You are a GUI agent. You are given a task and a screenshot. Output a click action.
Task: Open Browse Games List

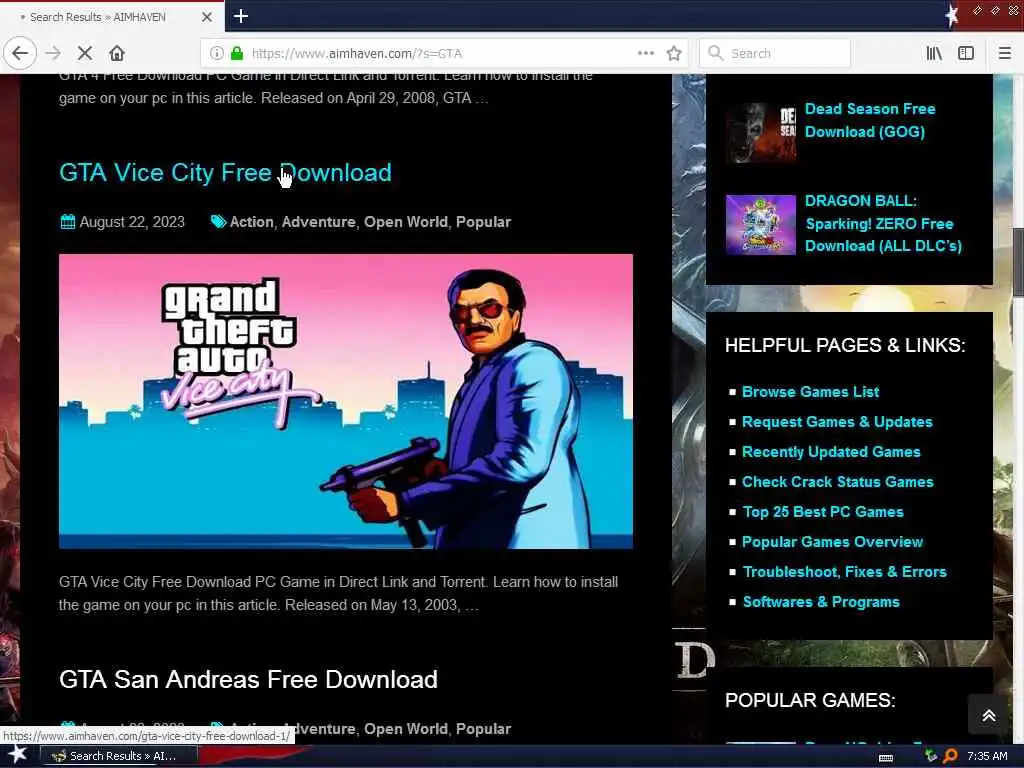tap(810, 392)
